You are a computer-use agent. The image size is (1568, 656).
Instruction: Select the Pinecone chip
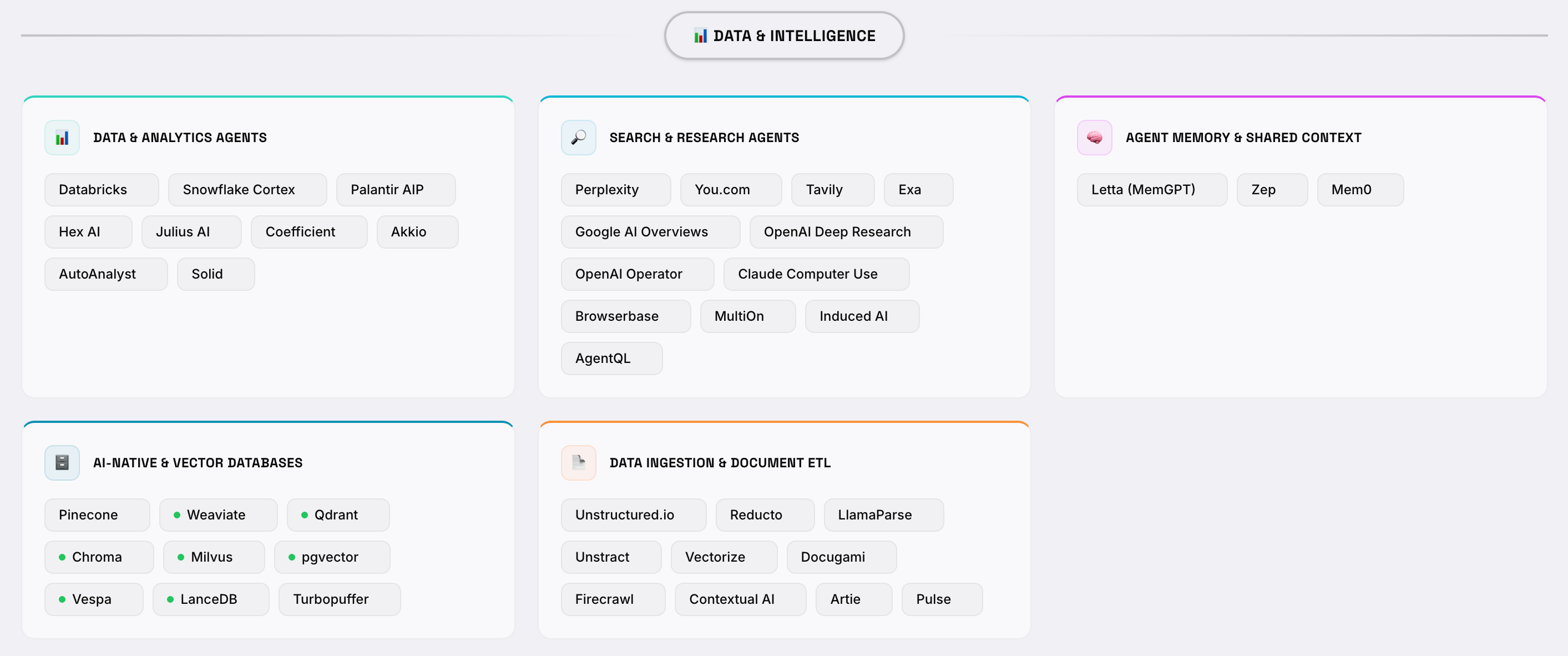coord(96,514)
